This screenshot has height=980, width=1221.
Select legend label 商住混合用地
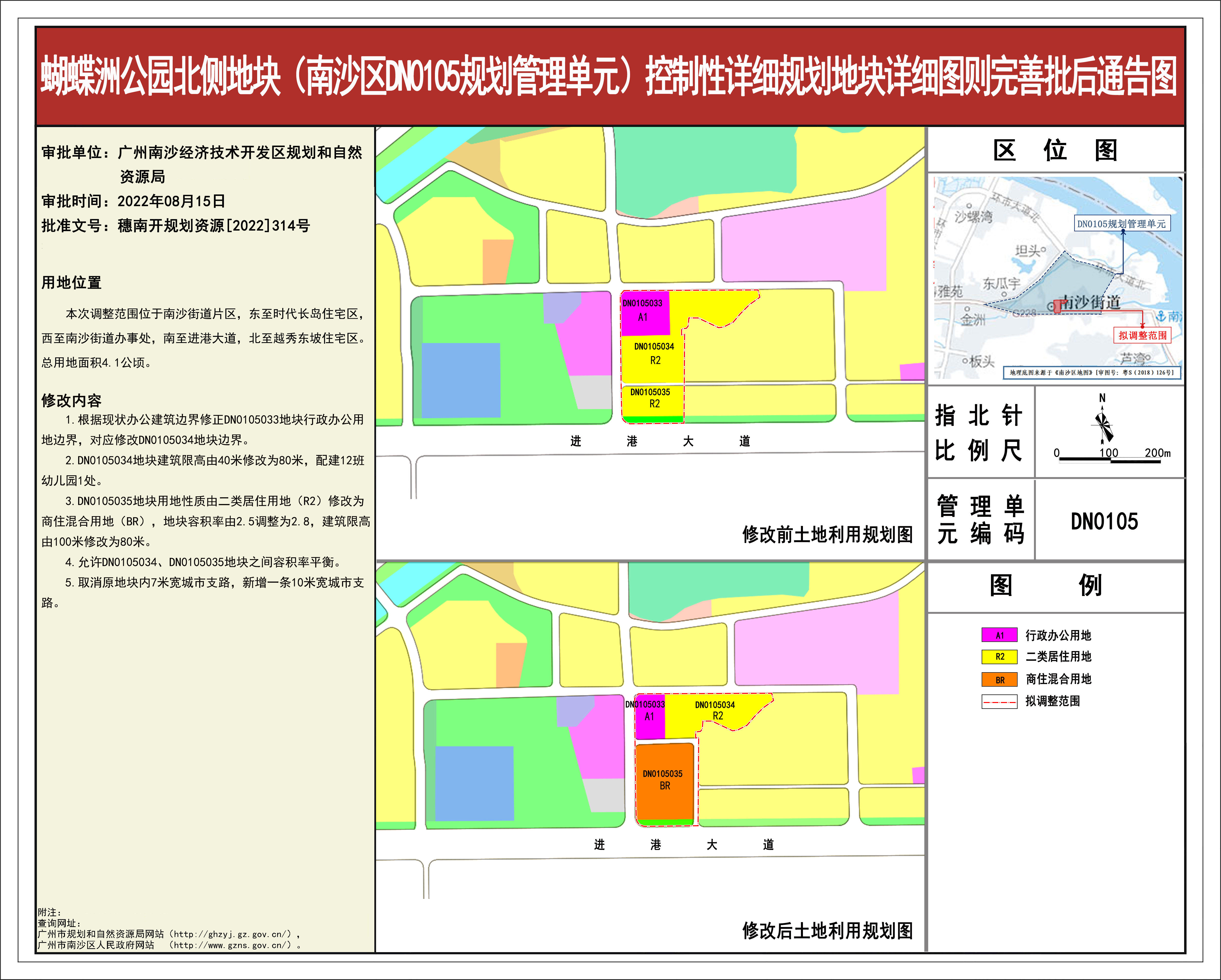point(1058,679)
